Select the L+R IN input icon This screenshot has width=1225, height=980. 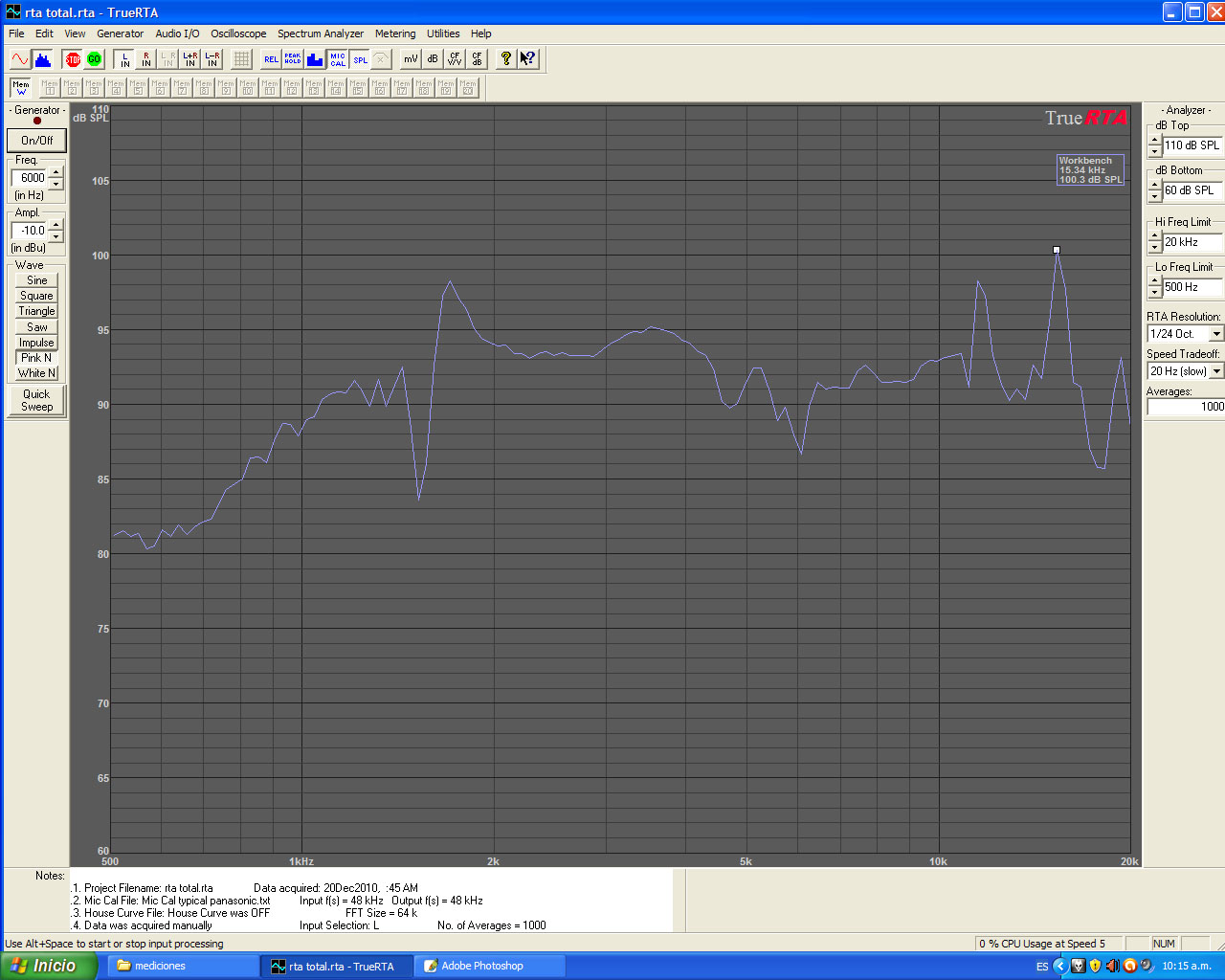point(190,59)
